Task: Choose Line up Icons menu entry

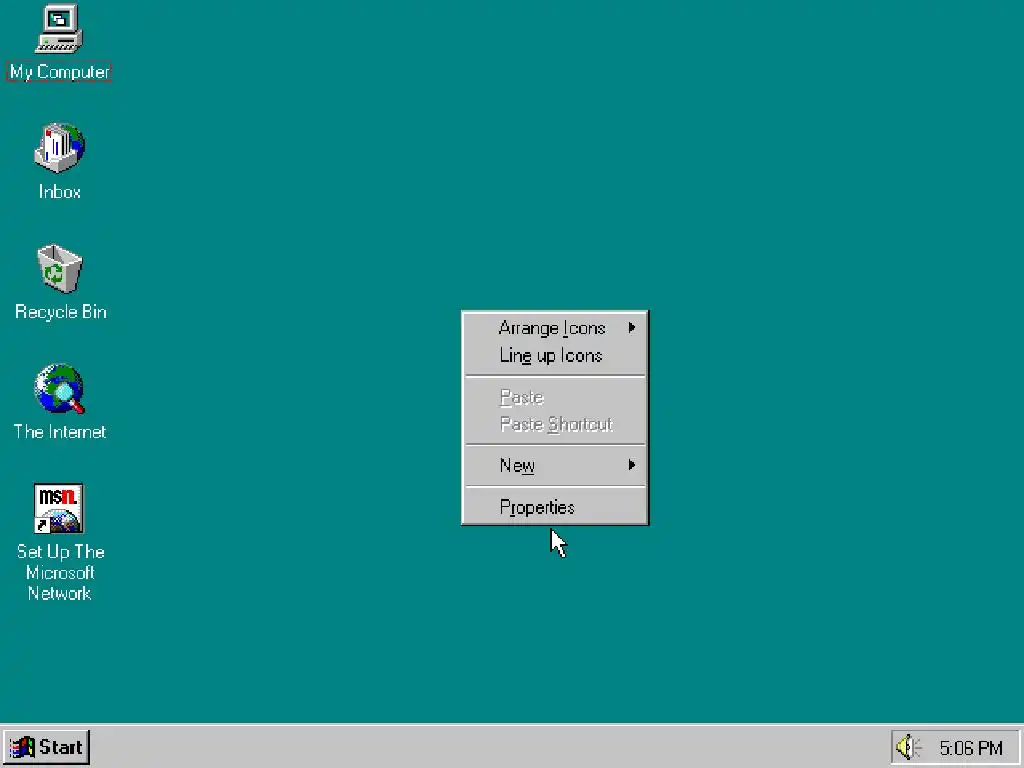Action: coord(554,356)
